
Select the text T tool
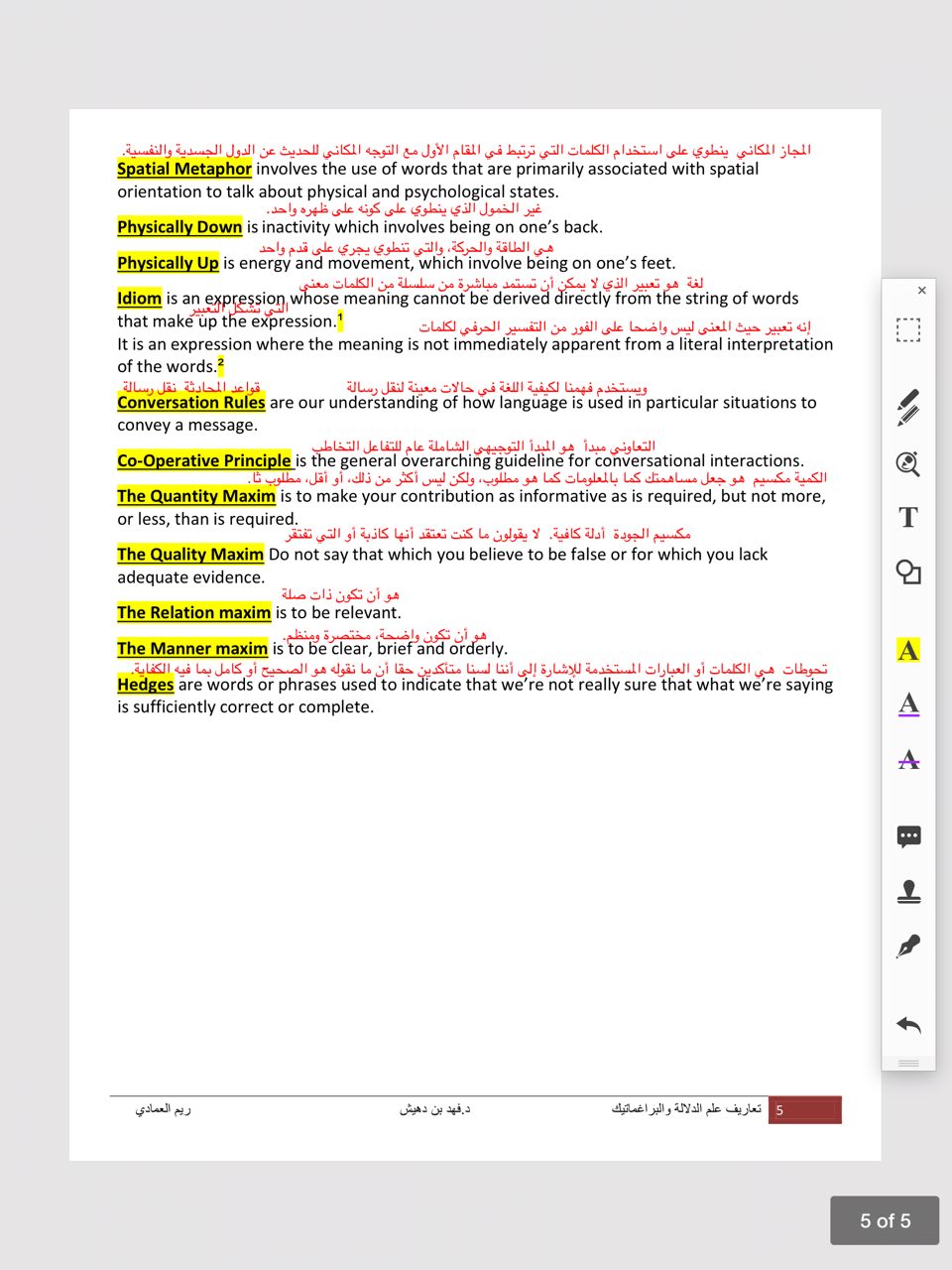point(908,517)
